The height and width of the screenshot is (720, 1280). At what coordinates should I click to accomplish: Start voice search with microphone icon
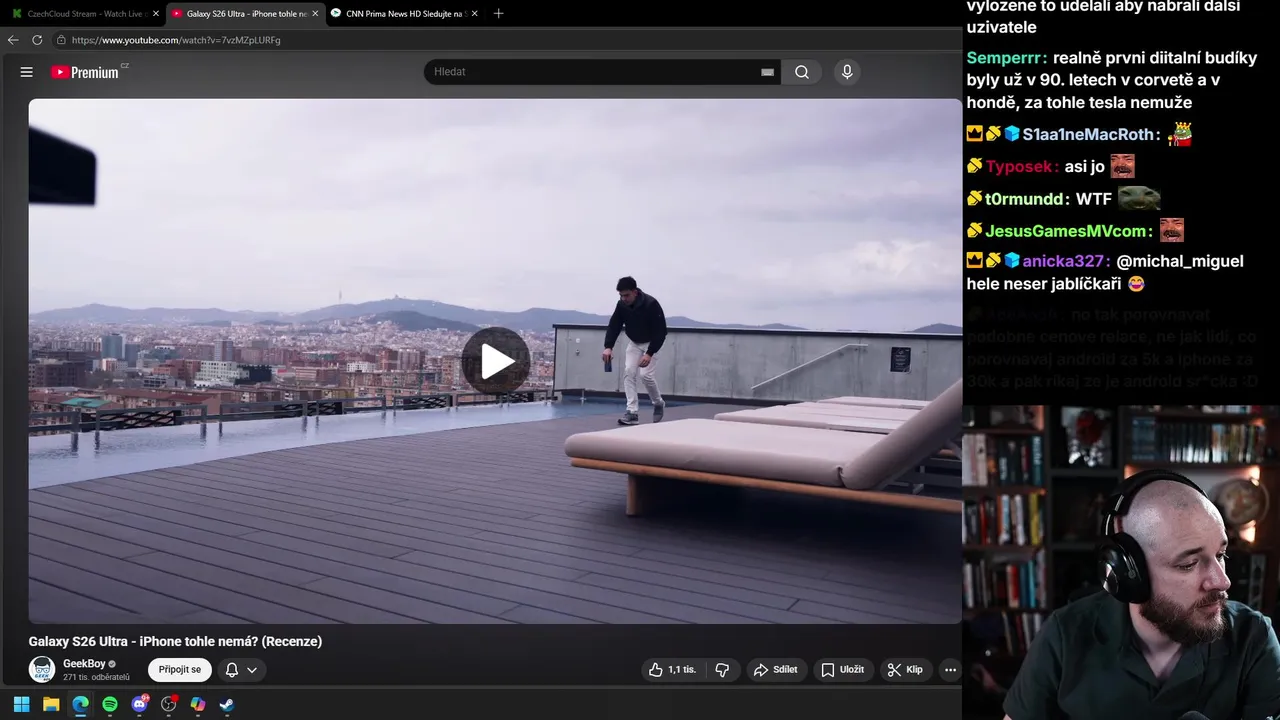coord(847,72)
